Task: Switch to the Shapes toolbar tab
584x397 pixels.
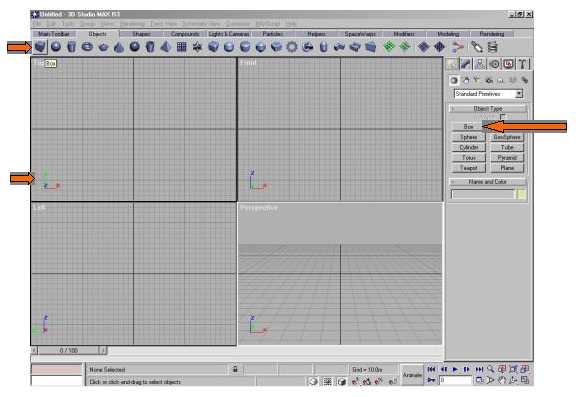Action: tap(141, 34)
